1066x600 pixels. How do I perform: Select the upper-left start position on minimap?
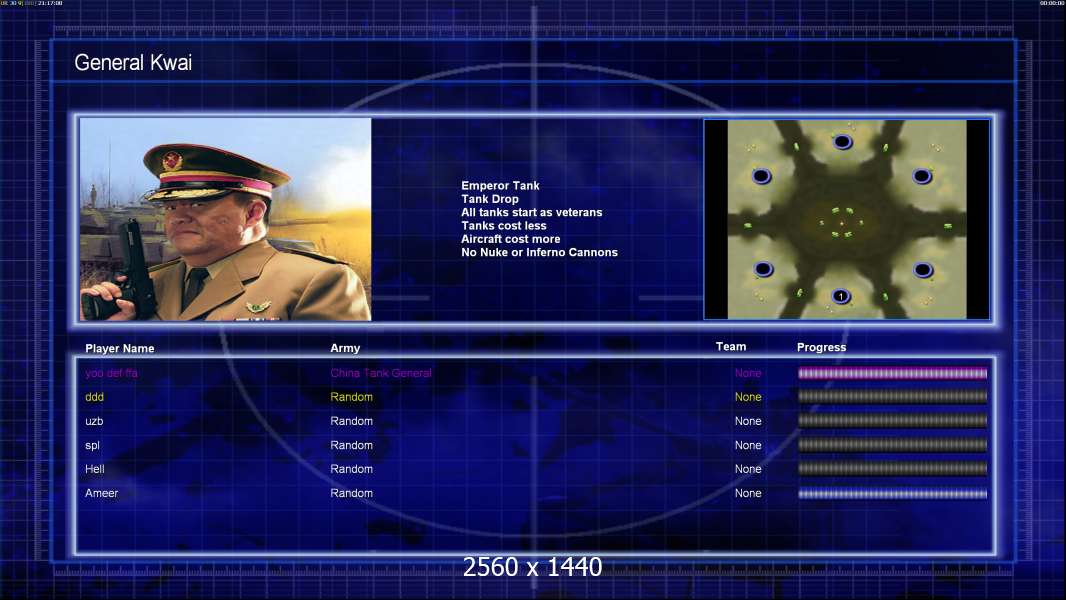click(x=761, y=176)
